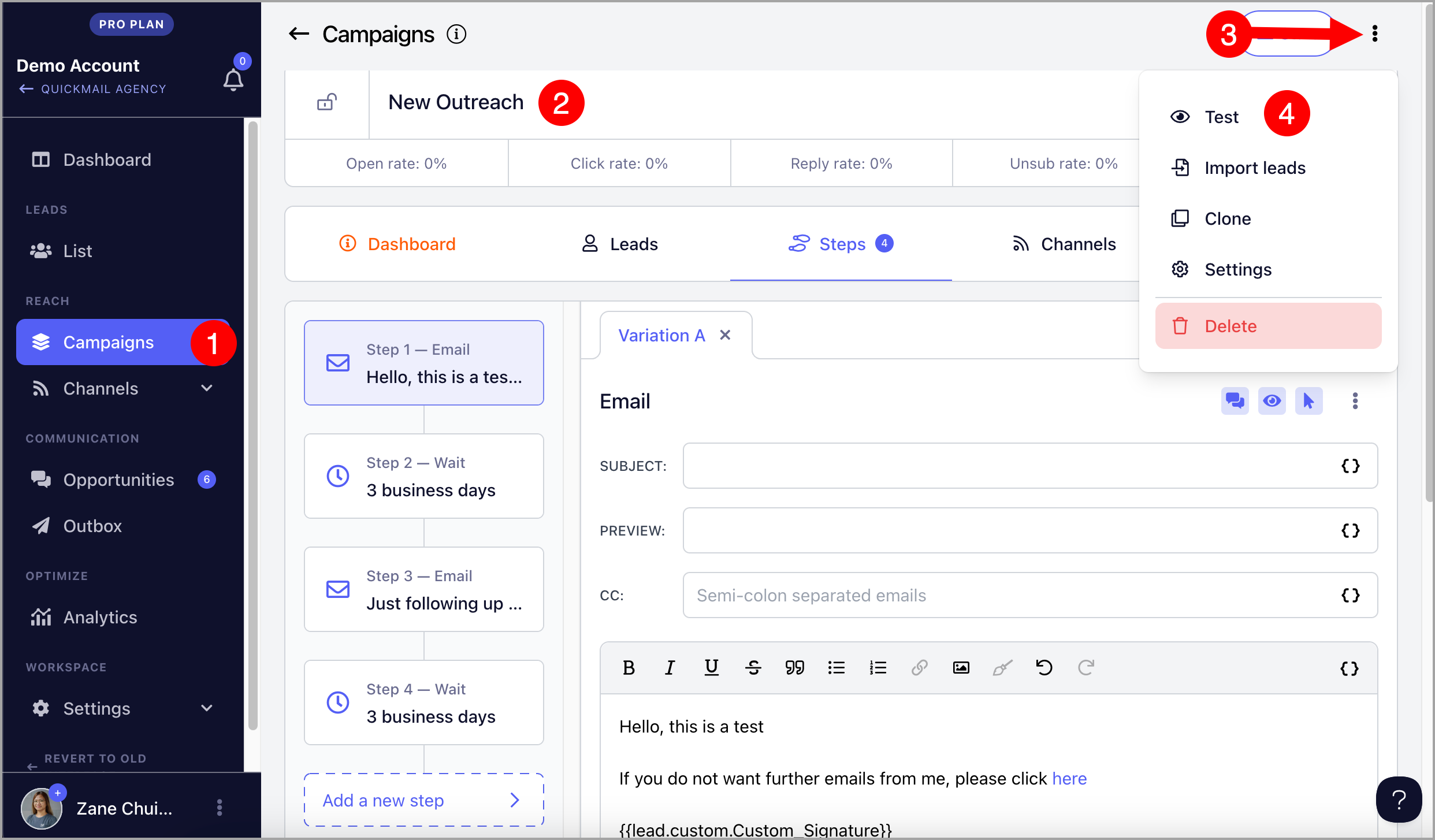Switch to the campaign Dashboard tab
The height and width of the screenshot is (840, 1435).
tap(397, 244)
